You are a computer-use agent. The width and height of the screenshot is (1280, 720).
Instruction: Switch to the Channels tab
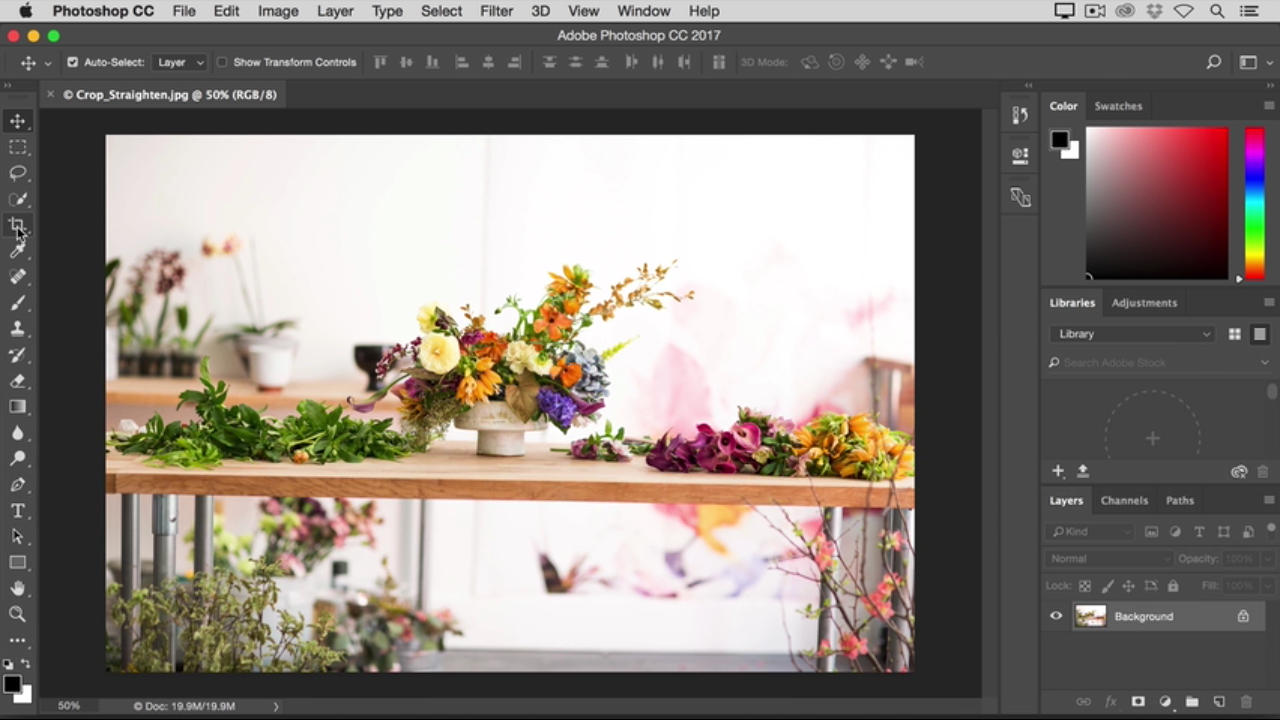[x=1124, y=500]
